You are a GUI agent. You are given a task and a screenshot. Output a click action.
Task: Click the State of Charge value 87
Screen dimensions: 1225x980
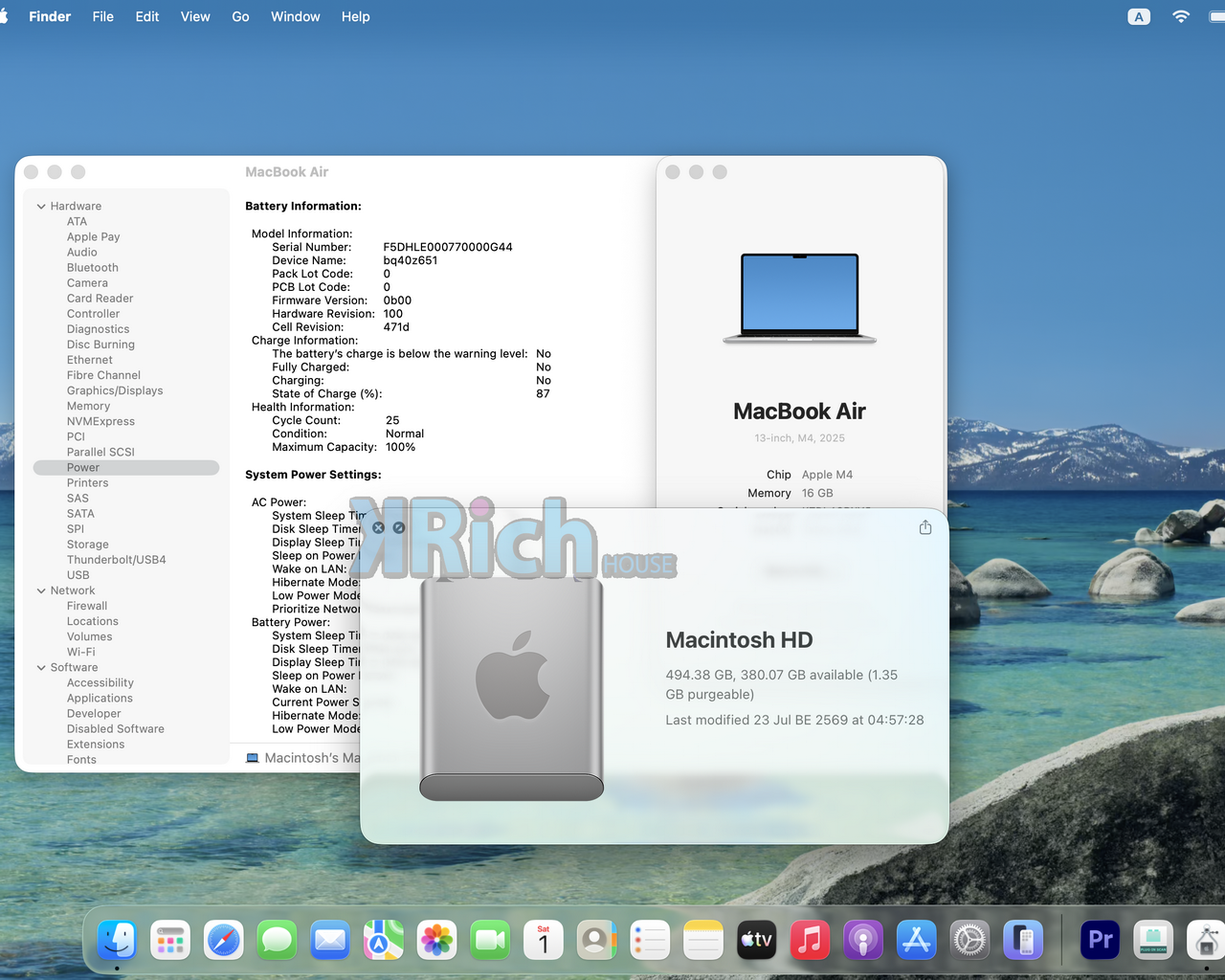pos(543,393)
